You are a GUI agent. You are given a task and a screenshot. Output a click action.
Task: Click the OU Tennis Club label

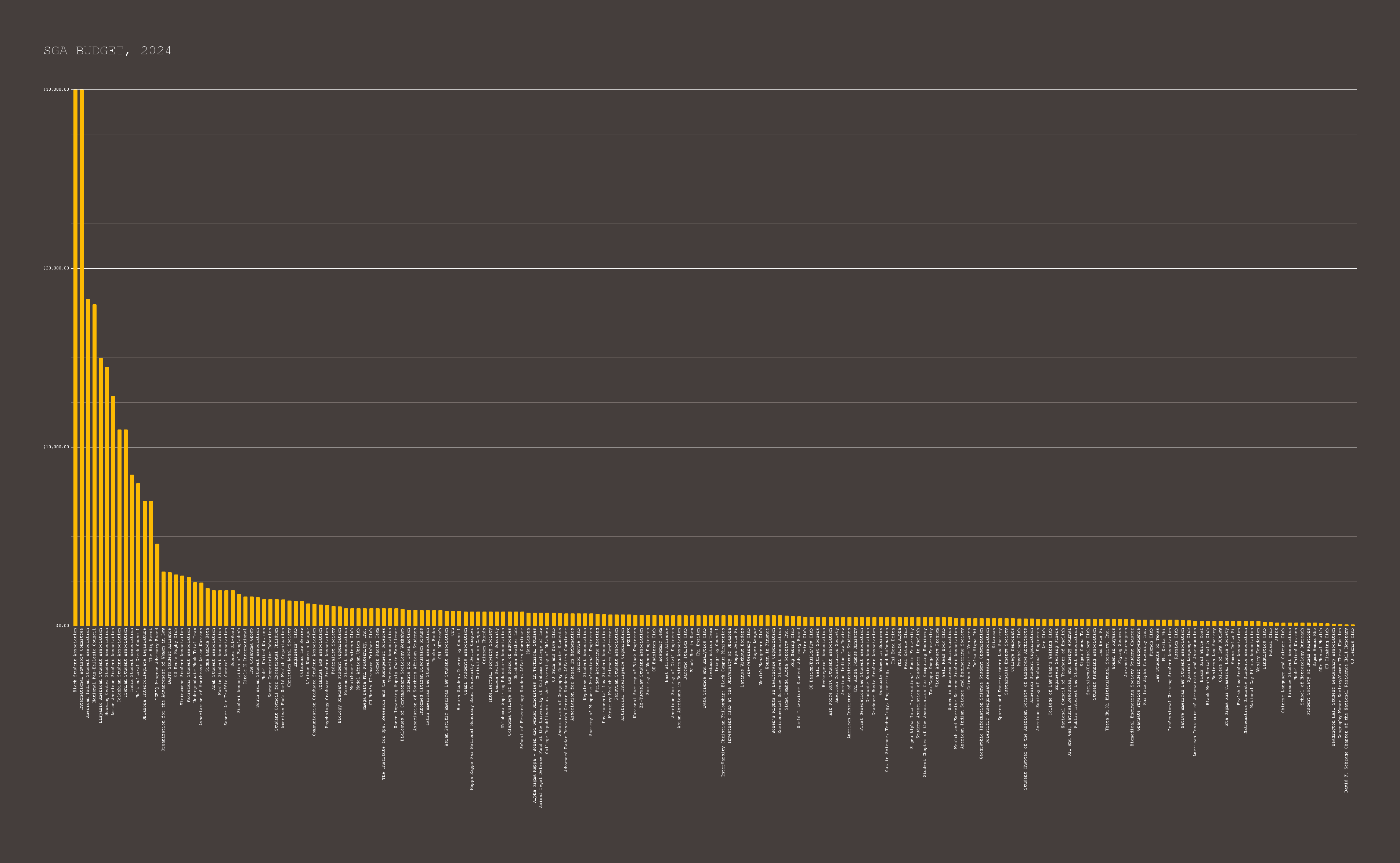click(1352, 646)
